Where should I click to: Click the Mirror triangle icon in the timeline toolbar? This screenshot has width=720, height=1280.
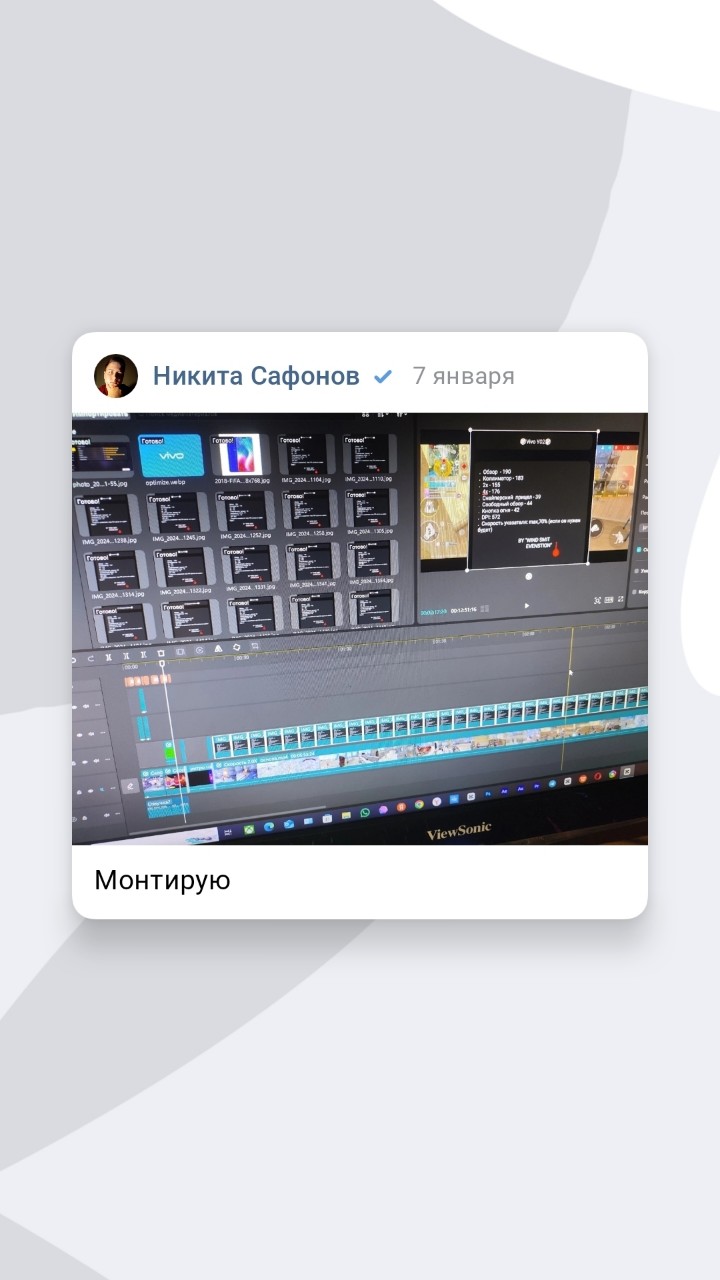(218, 649)
